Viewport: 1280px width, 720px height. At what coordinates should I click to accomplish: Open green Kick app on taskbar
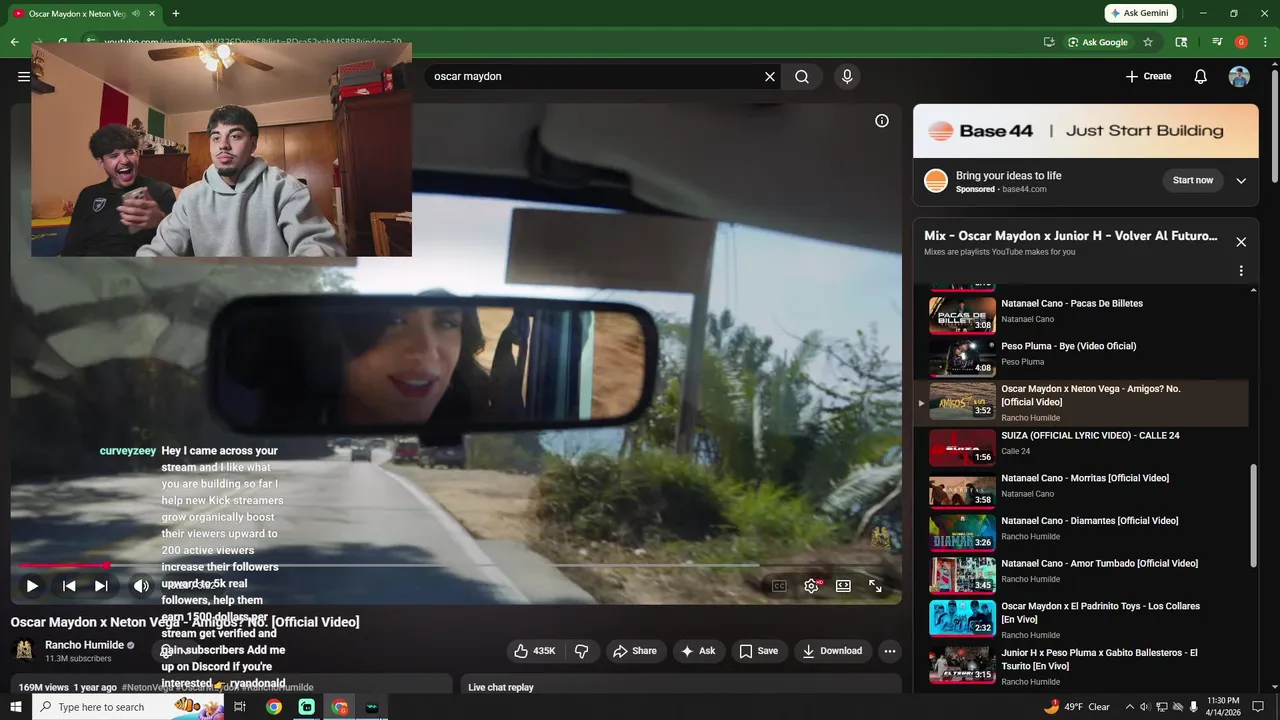[x=307, y=707]
